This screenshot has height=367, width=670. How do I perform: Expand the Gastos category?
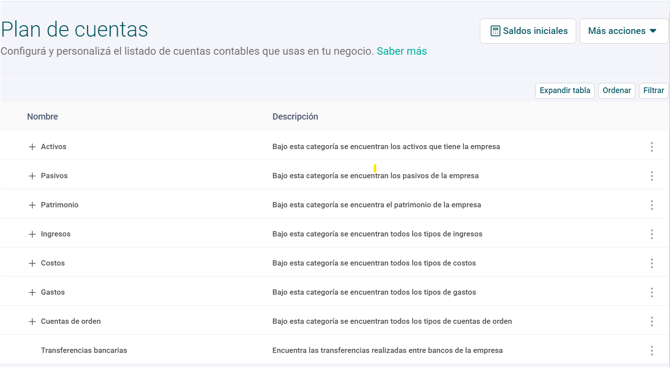tap(32, 292)
